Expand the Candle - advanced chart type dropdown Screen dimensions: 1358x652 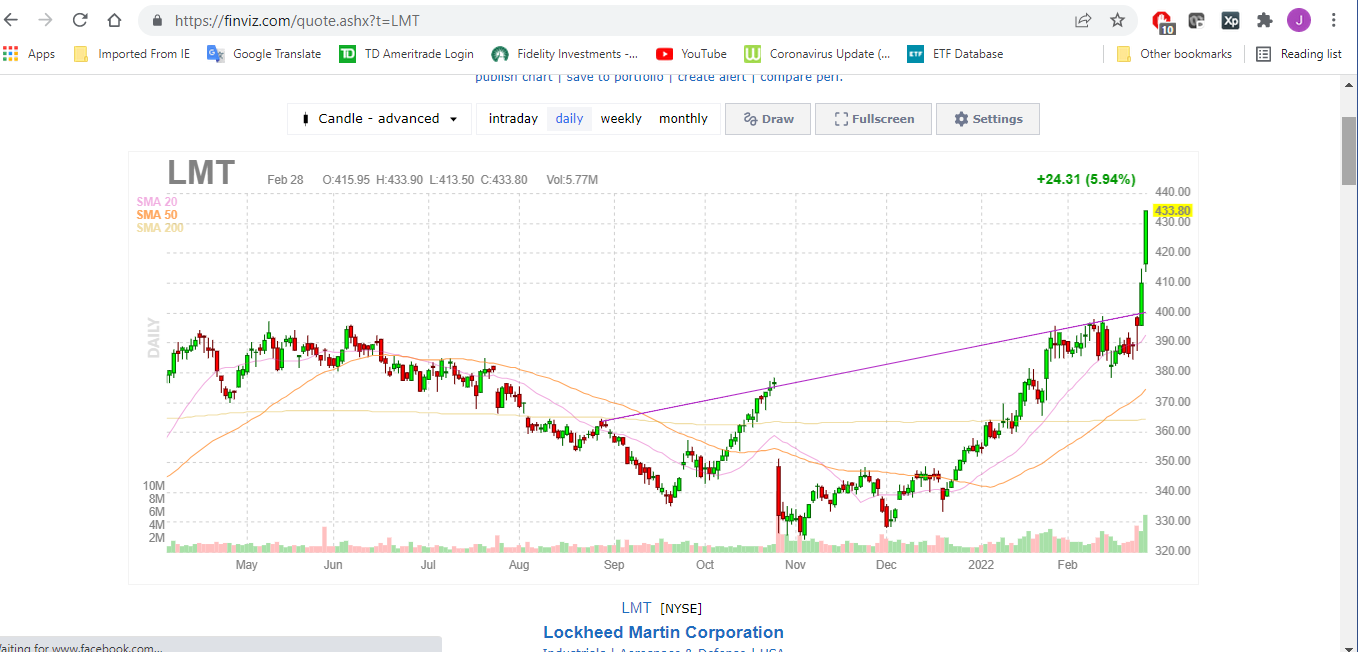point(379,119)
